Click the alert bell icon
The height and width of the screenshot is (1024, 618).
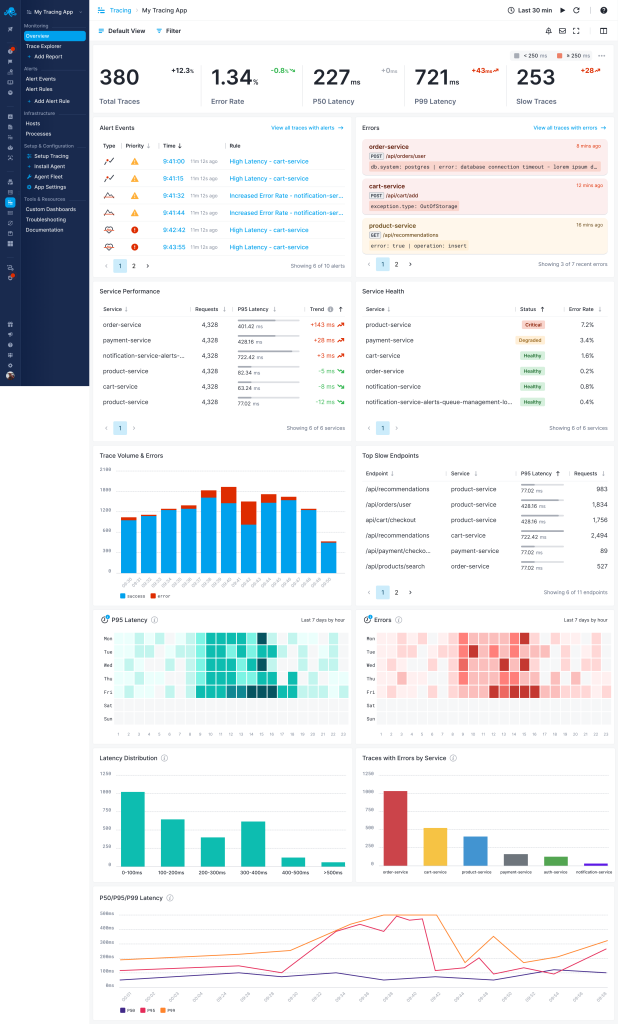(549, 31)
